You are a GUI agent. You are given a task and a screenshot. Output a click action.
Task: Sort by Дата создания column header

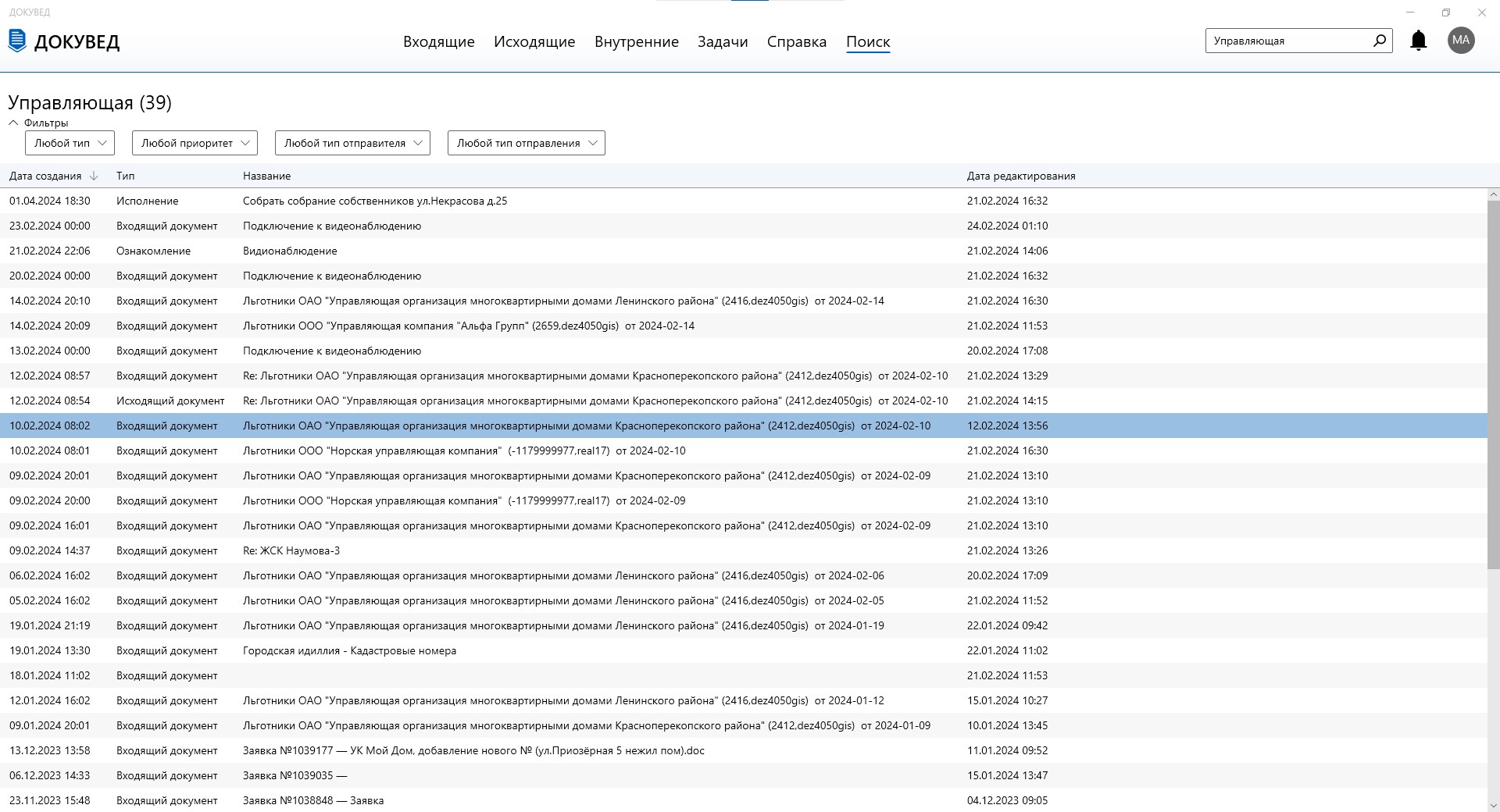tap(45, 176)
